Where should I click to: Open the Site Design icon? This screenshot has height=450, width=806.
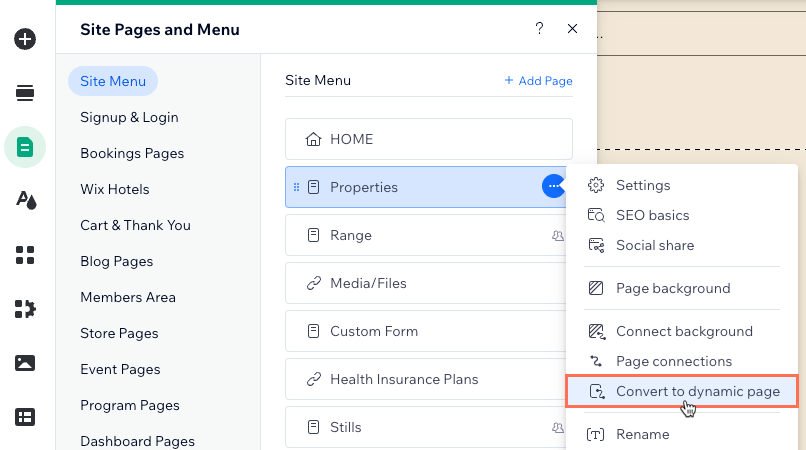pos(26,200)
